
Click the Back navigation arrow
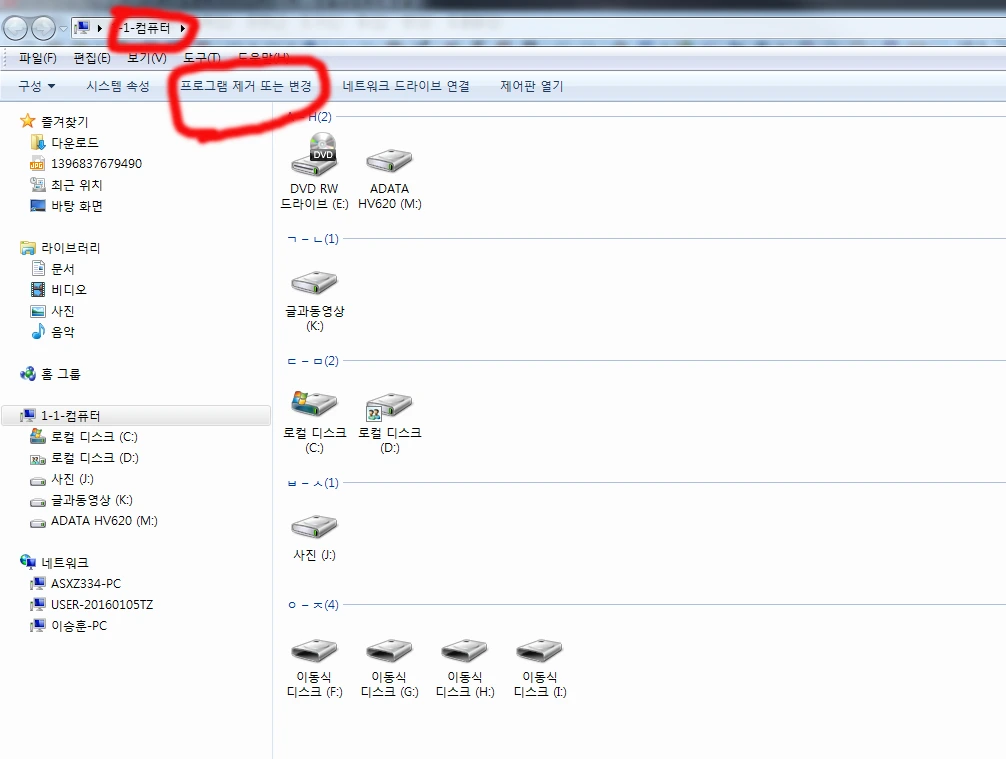click(x=14, y=27)
